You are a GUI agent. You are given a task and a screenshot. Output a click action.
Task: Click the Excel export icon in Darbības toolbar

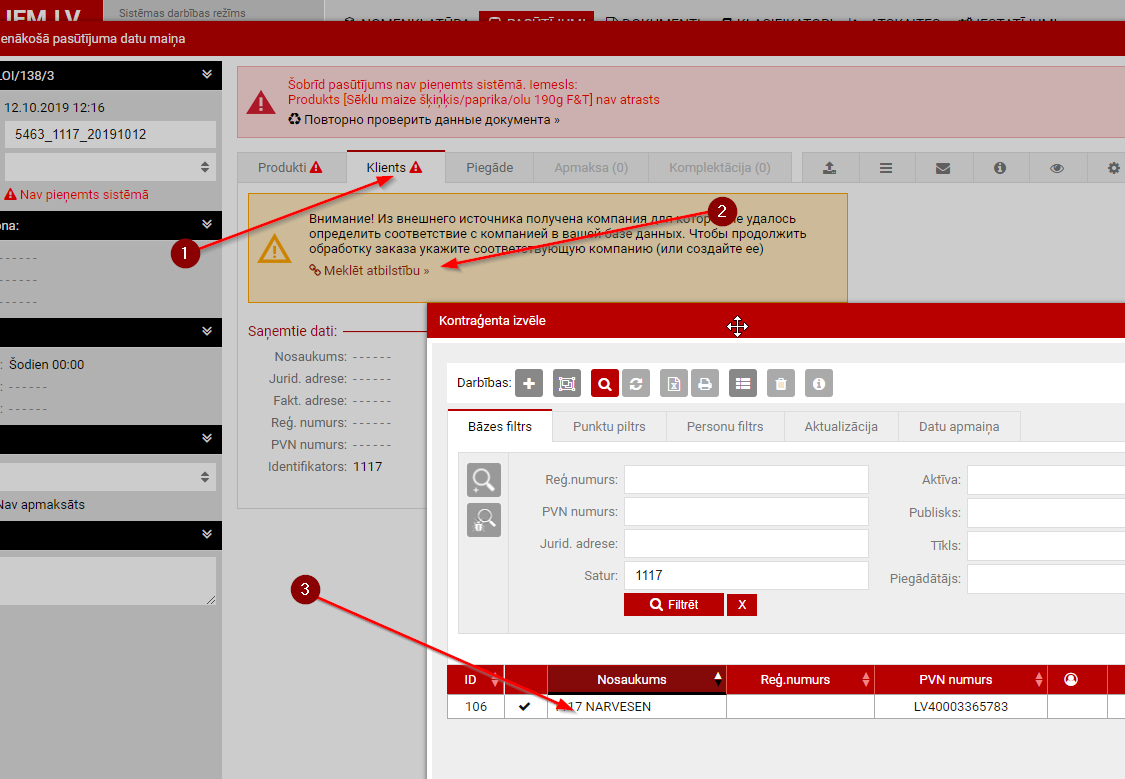pos(674,383)
